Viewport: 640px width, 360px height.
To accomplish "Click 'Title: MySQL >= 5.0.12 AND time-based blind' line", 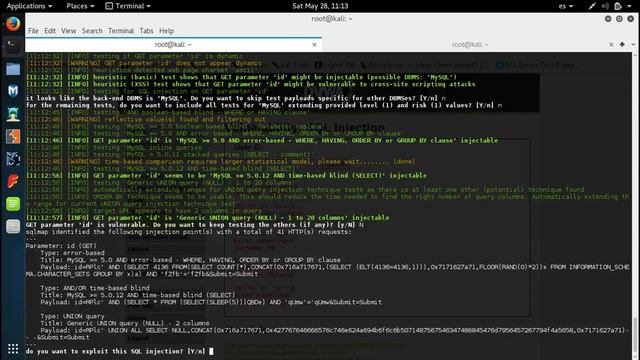I will tap(138, 295).
